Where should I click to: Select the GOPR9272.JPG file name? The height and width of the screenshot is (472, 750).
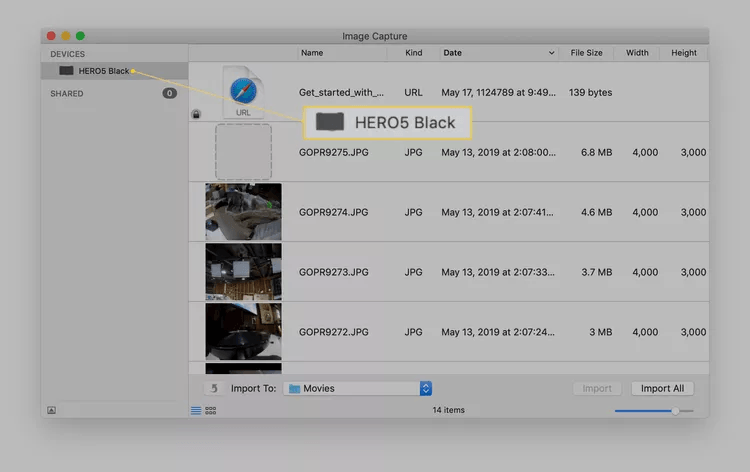(333, 332)
